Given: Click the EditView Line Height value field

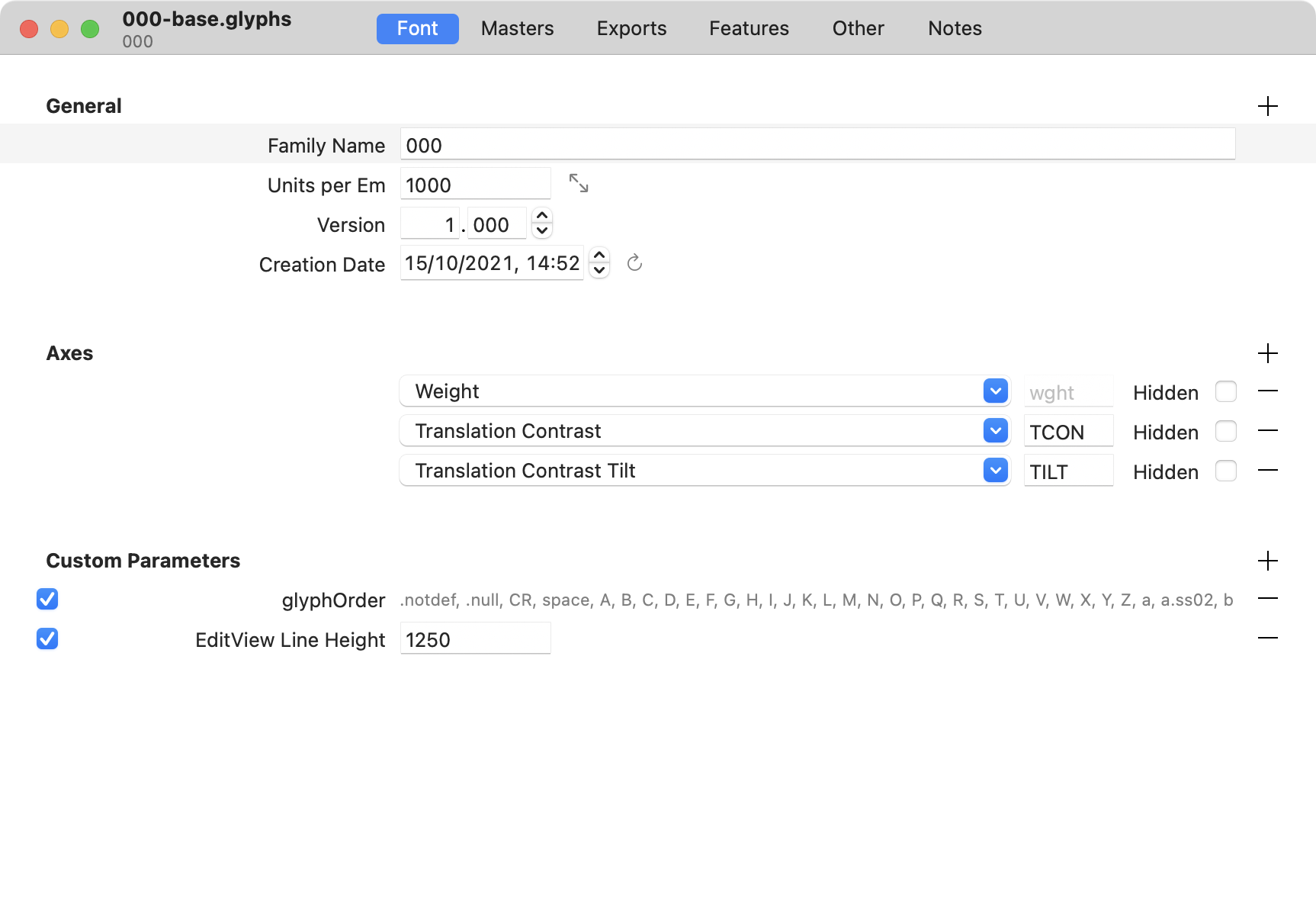Looking at the screenshot, I should (475, 639).
